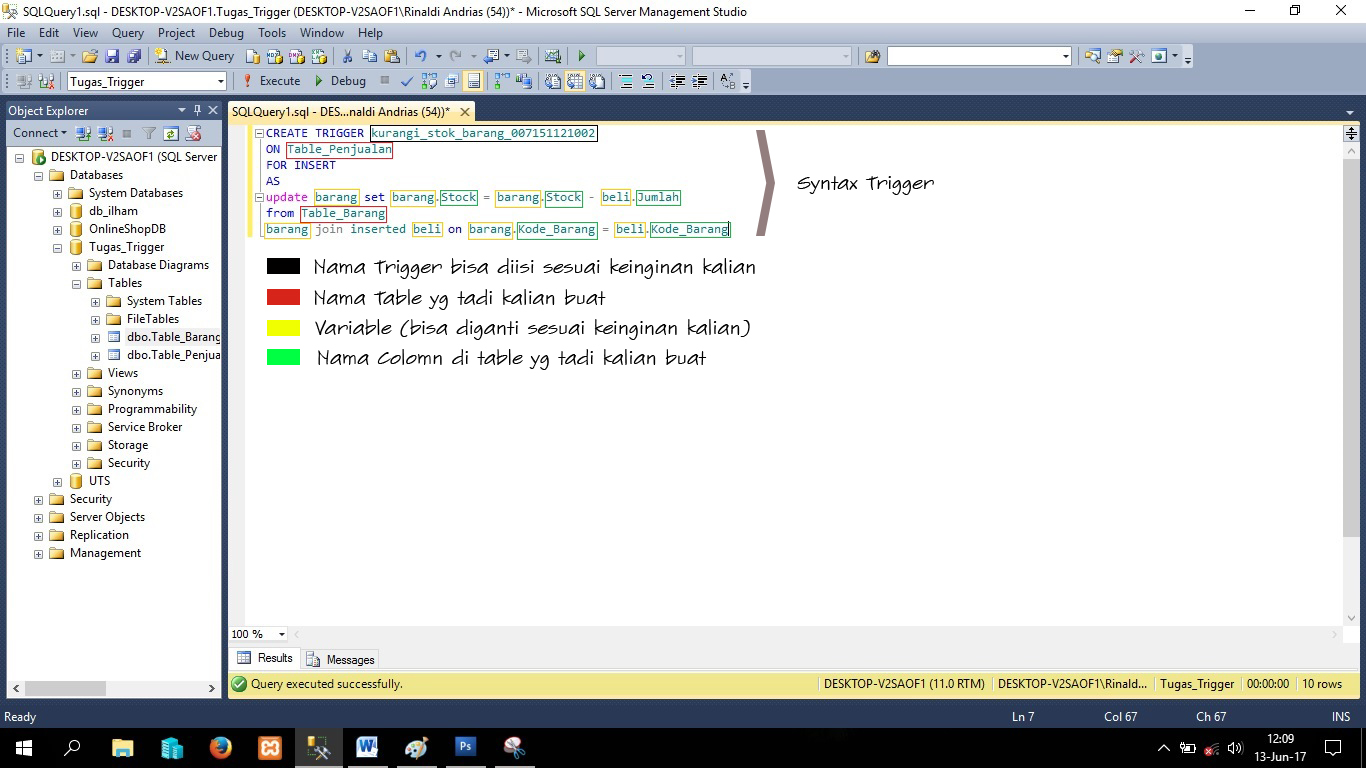Open a New Query window
1366x768 pixels.
(x=196, y=56)
